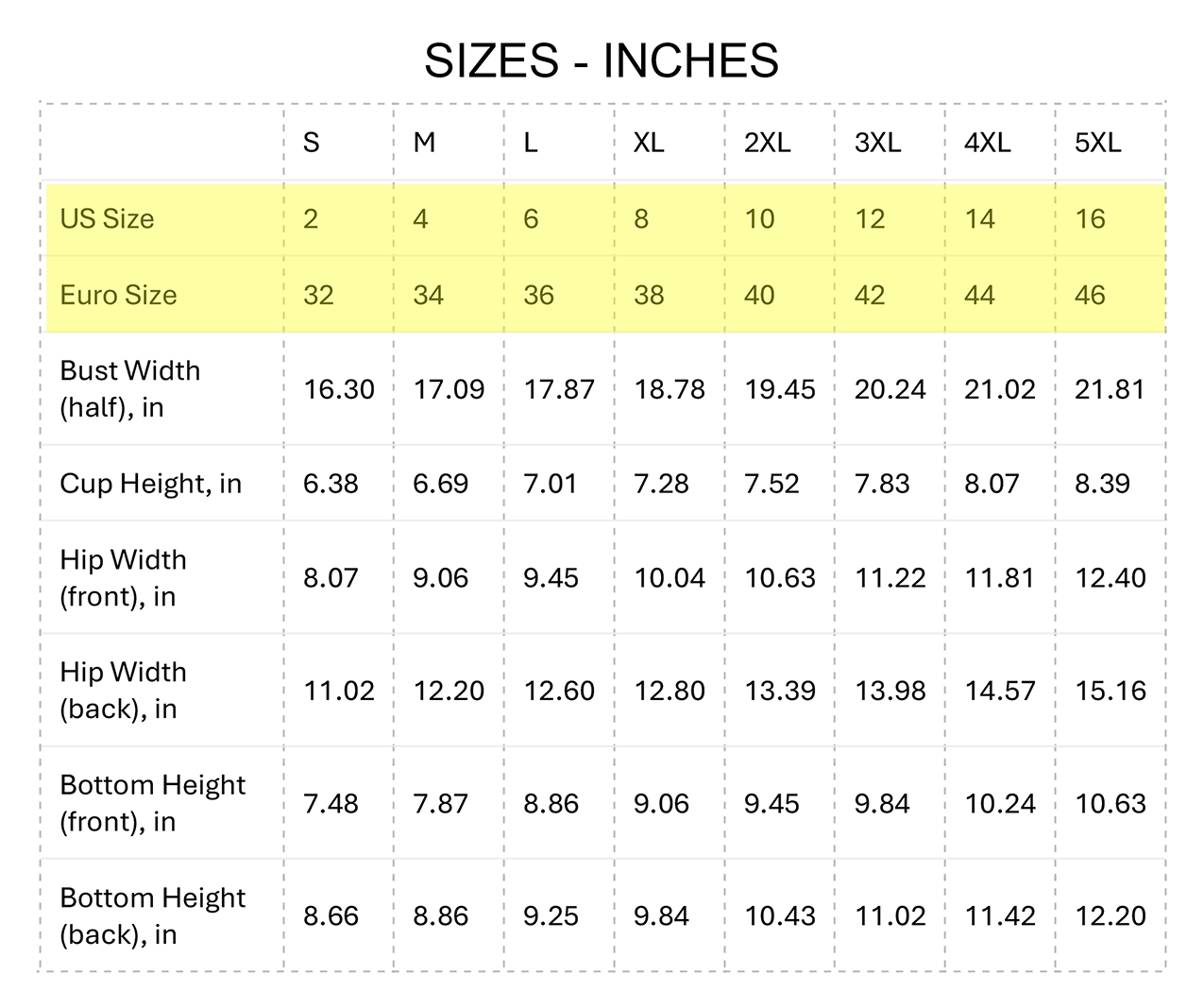Select the Hip Width (front) row label
Image resolution: width=1204 pixels, height=1008 pixels.
123,577
